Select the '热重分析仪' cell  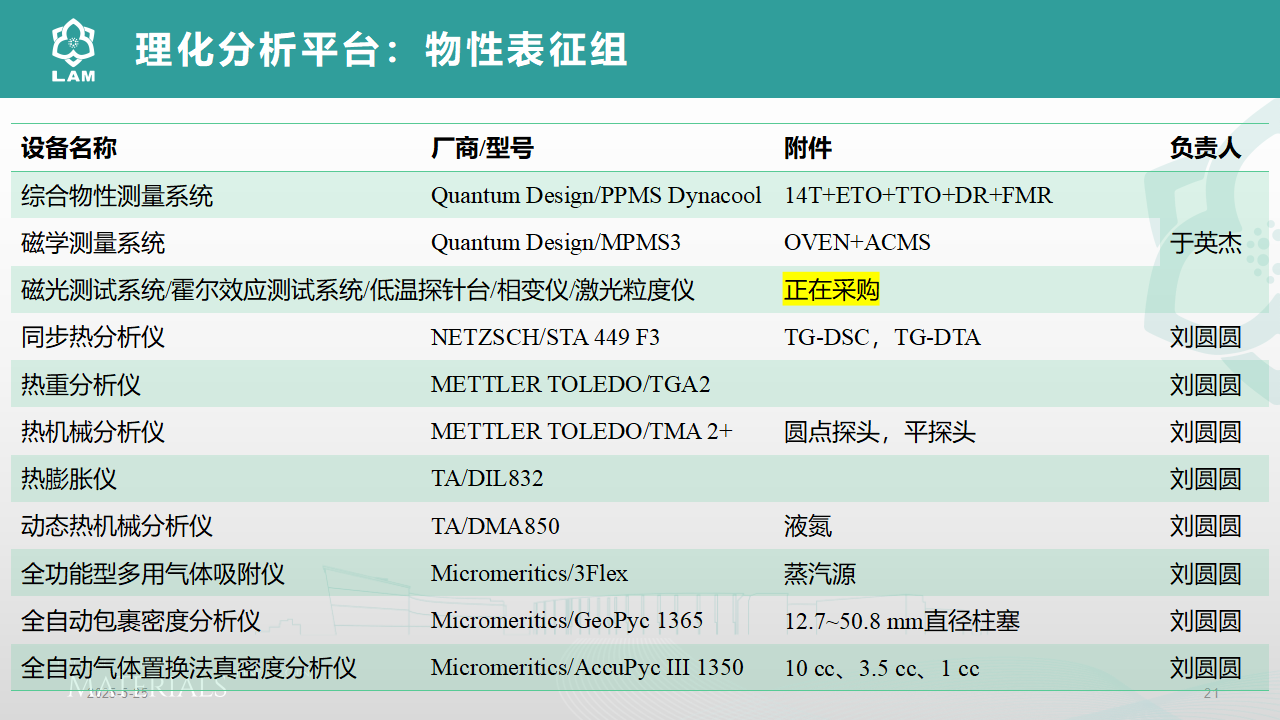[81, 384]
